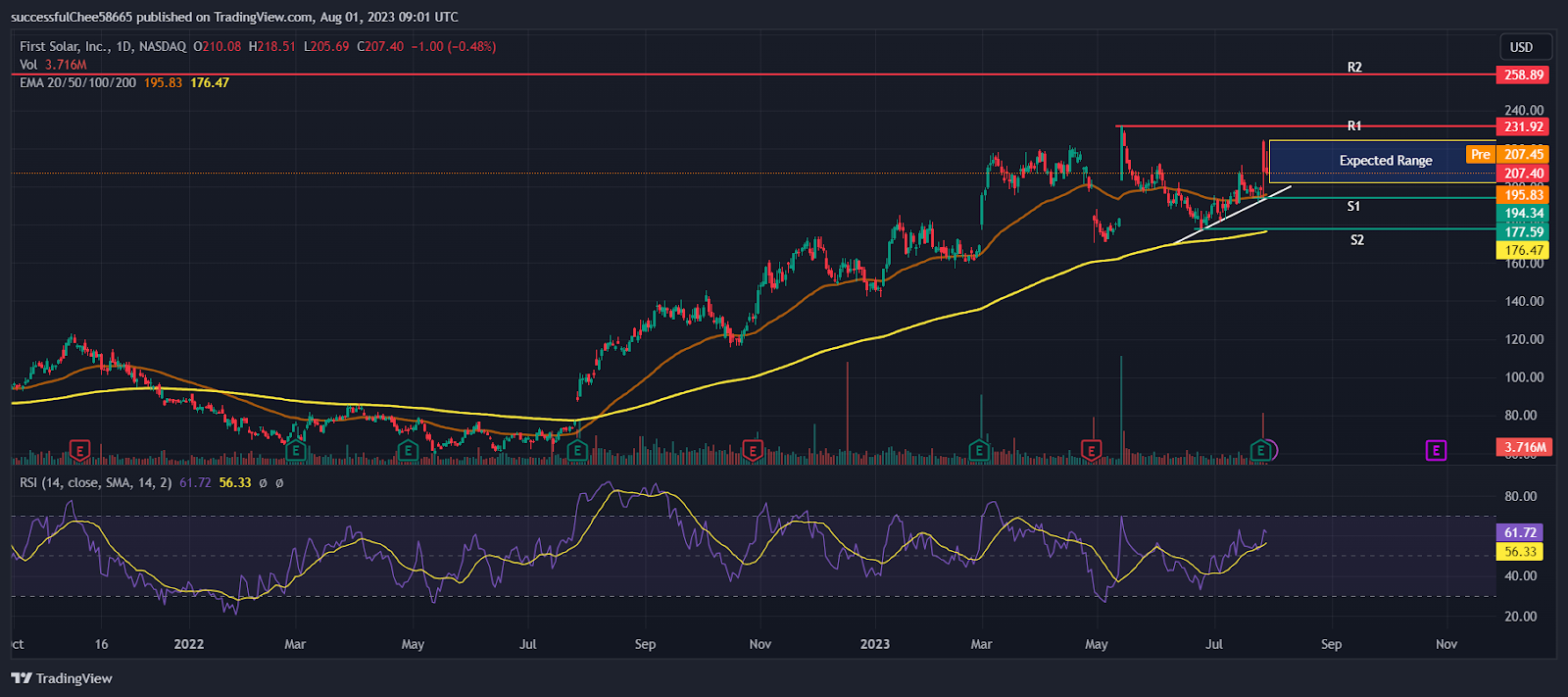1568x697 pixels.
Task: Click the published on TradingView.com header text
Action: pyautogui.click(x=224, y=17)
